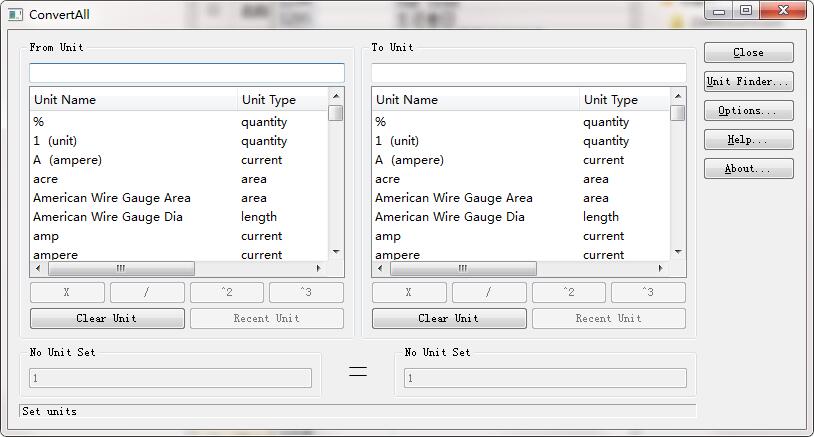Click the 'Set units' status bar text
The height and width of the screenshot is (437, 814).
coord(49,412)
